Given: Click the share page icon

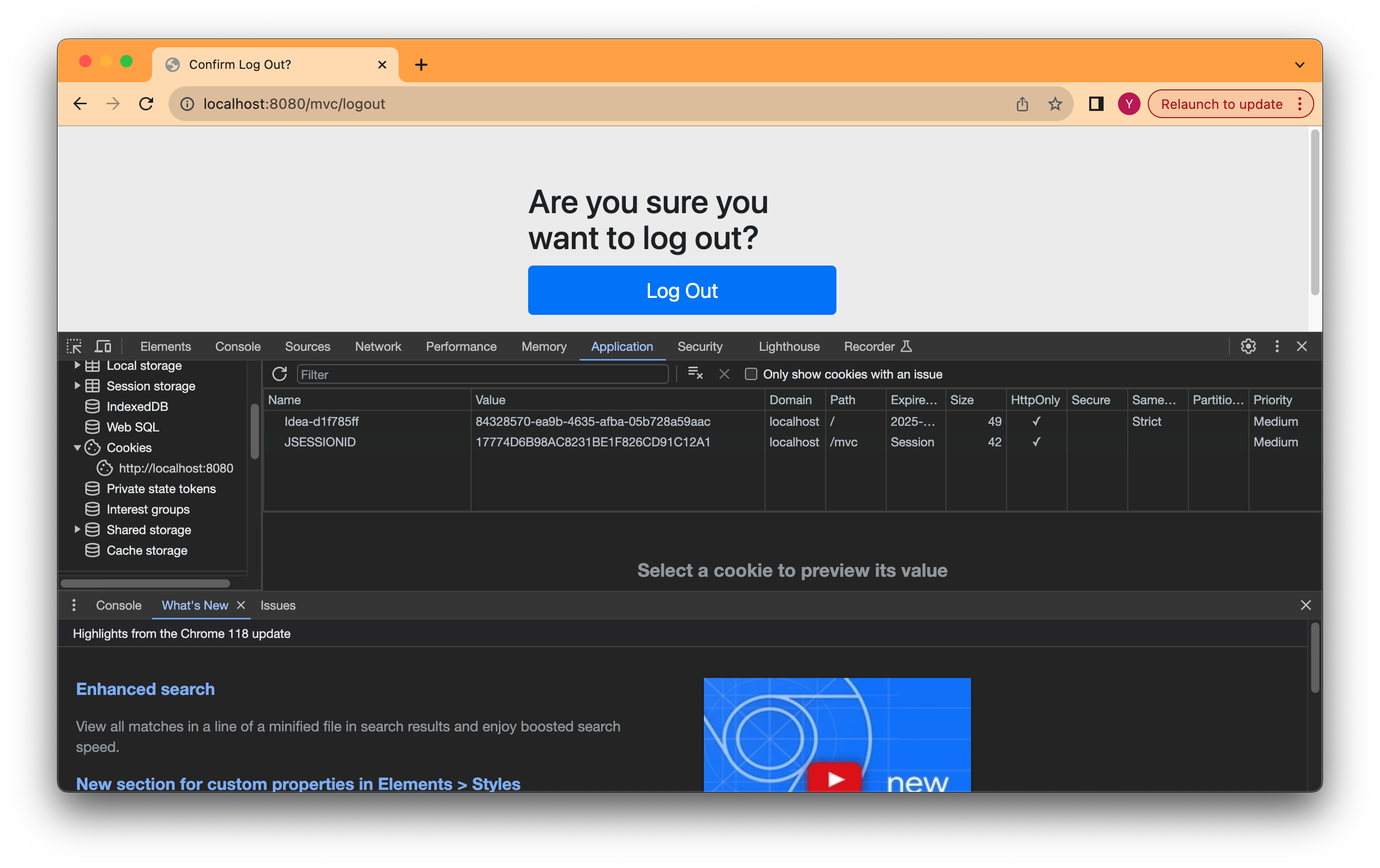Looking at the screenshot, I should 1022,104.
